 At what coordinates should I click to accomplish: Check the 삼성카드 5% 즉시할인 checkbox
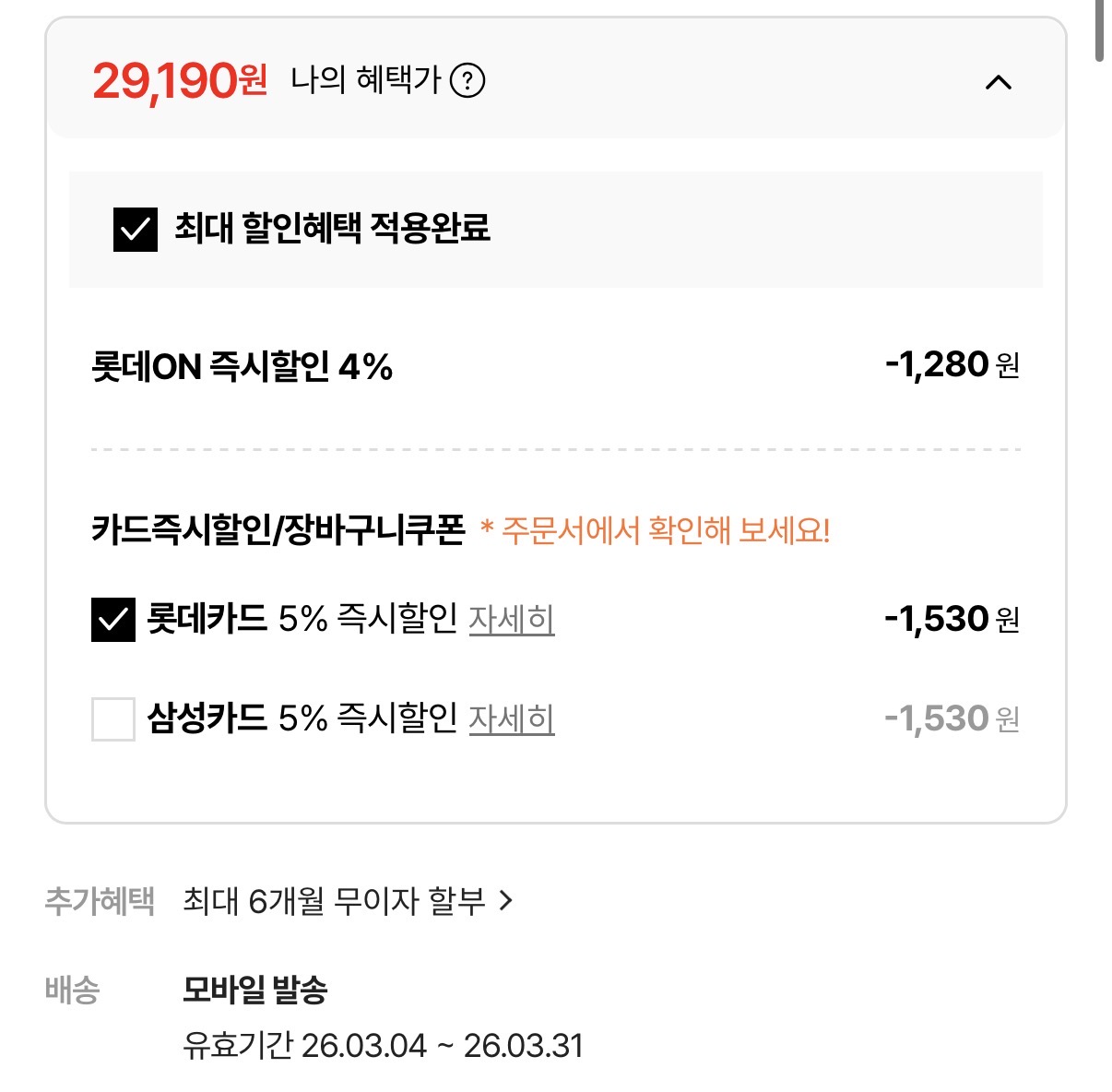click(113, 718)
